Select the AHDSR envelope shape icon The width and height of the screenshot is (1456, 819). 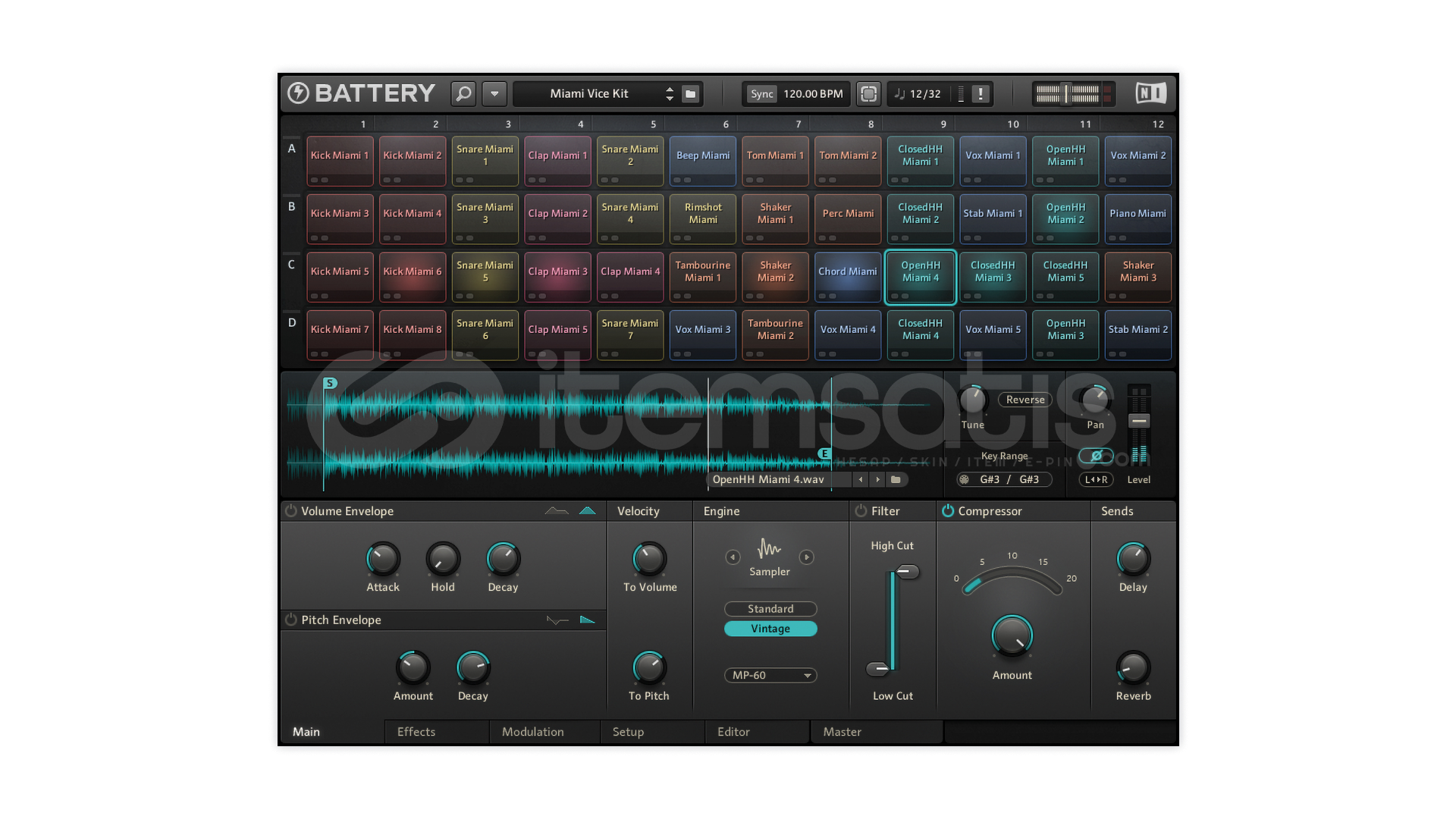pyautogui.click(x=557, y=510)
